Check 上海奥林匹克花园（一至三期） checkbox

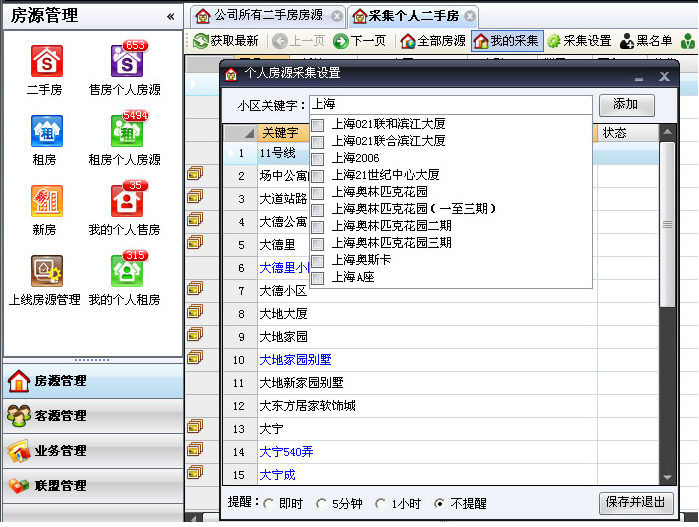click(318, 210)
